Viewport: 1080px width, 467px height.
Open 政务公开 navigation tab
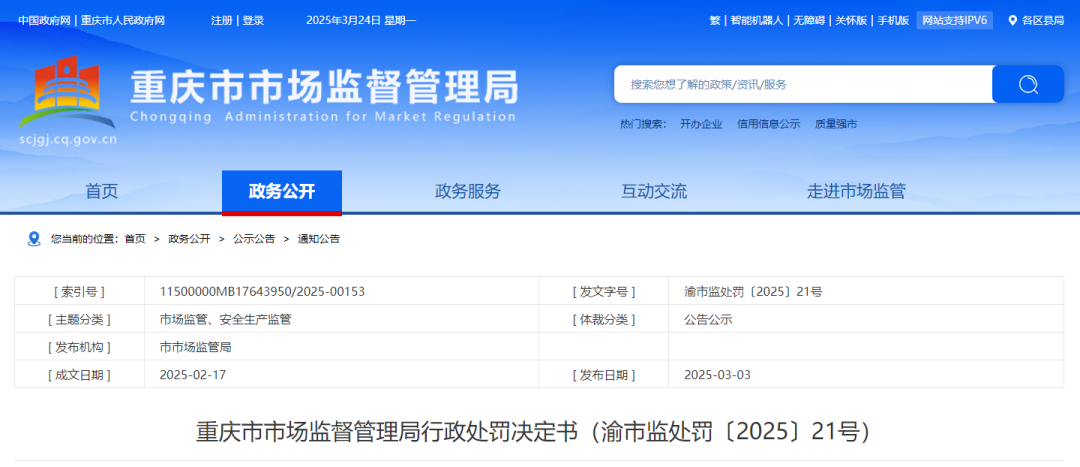pyautogui.click(x=282, y=191)
